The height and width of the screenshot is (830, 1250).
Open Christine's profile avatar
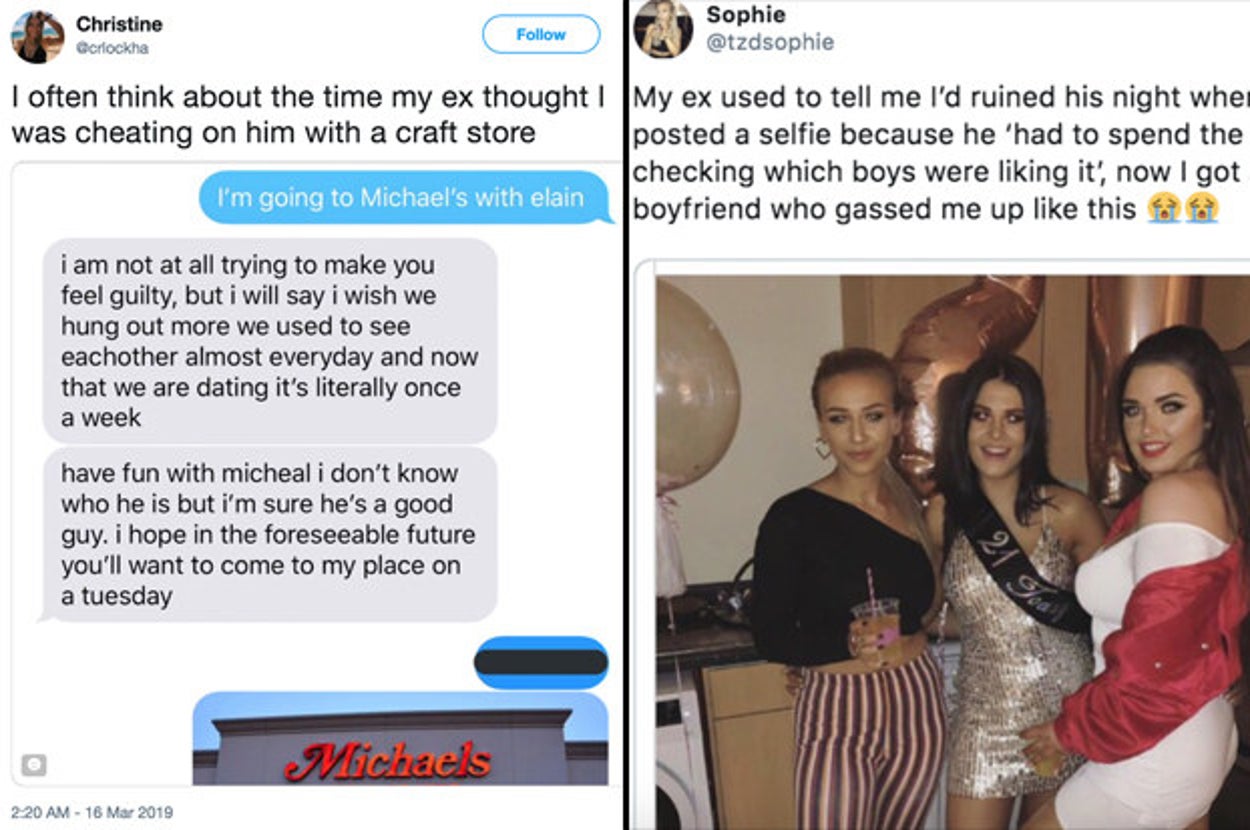[37, 37]
